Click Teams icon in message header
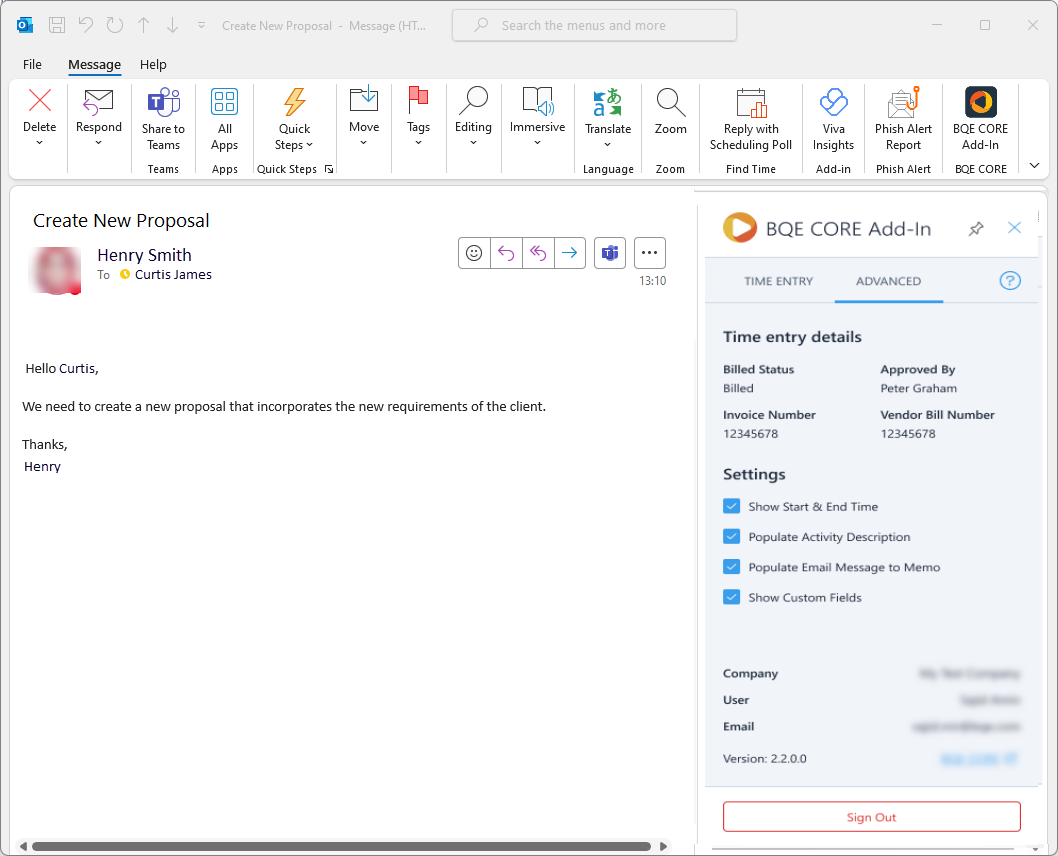This screenshot has width=1058, height=856. pyautogui.click(x=610, y=253)
